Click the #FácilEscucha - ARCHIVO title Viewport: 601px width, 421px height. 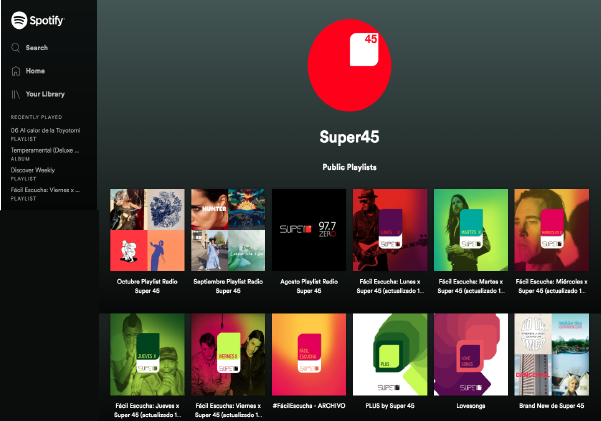[309, 406]
